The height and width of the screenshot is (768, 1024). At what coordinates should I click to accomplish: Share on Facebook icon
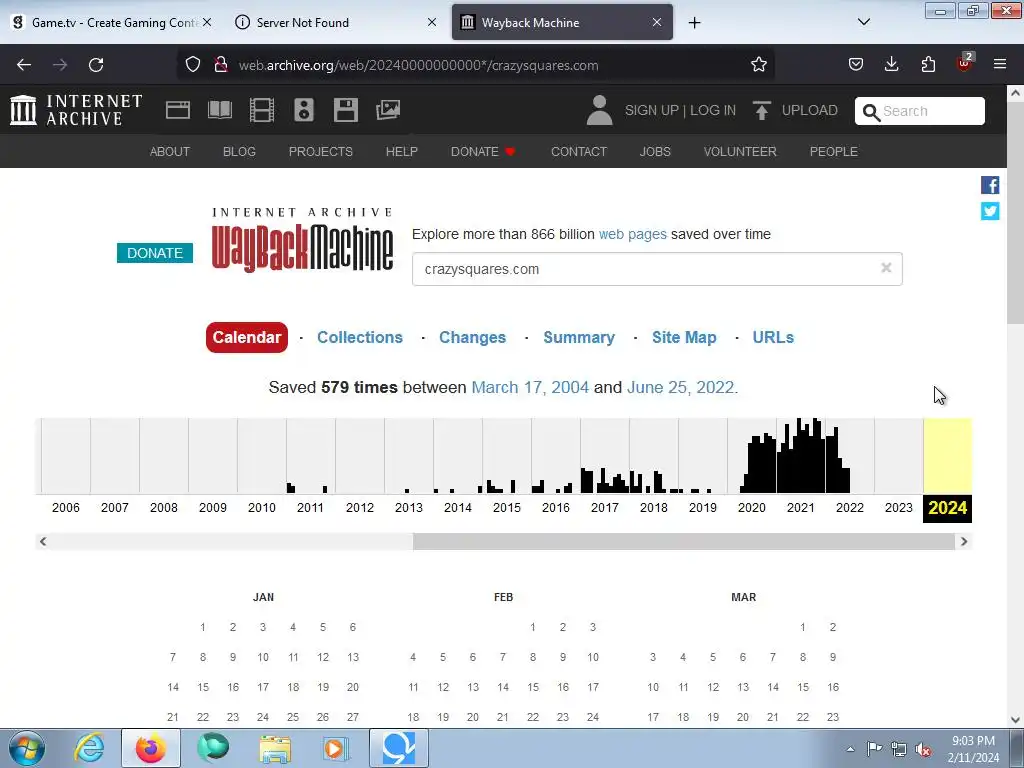click(990, 185)
